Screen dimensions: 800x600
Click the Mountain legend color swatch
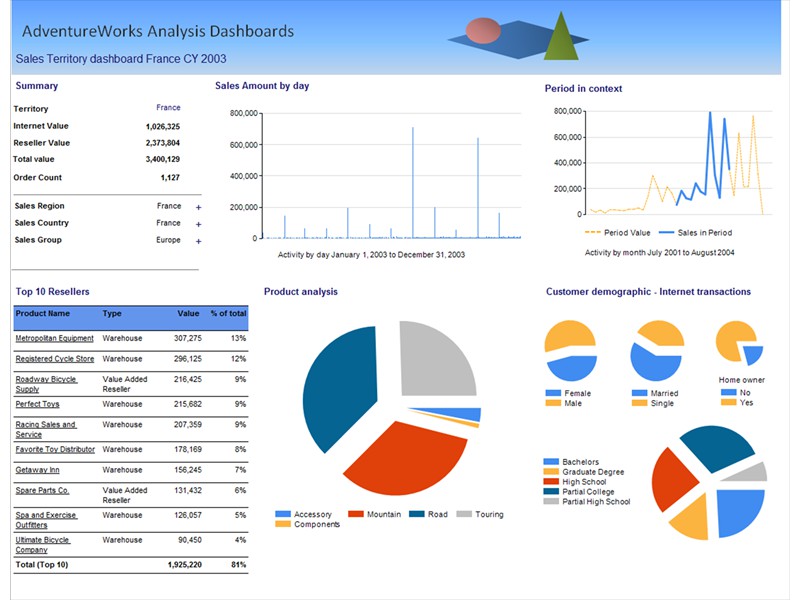tap(356, 514)
